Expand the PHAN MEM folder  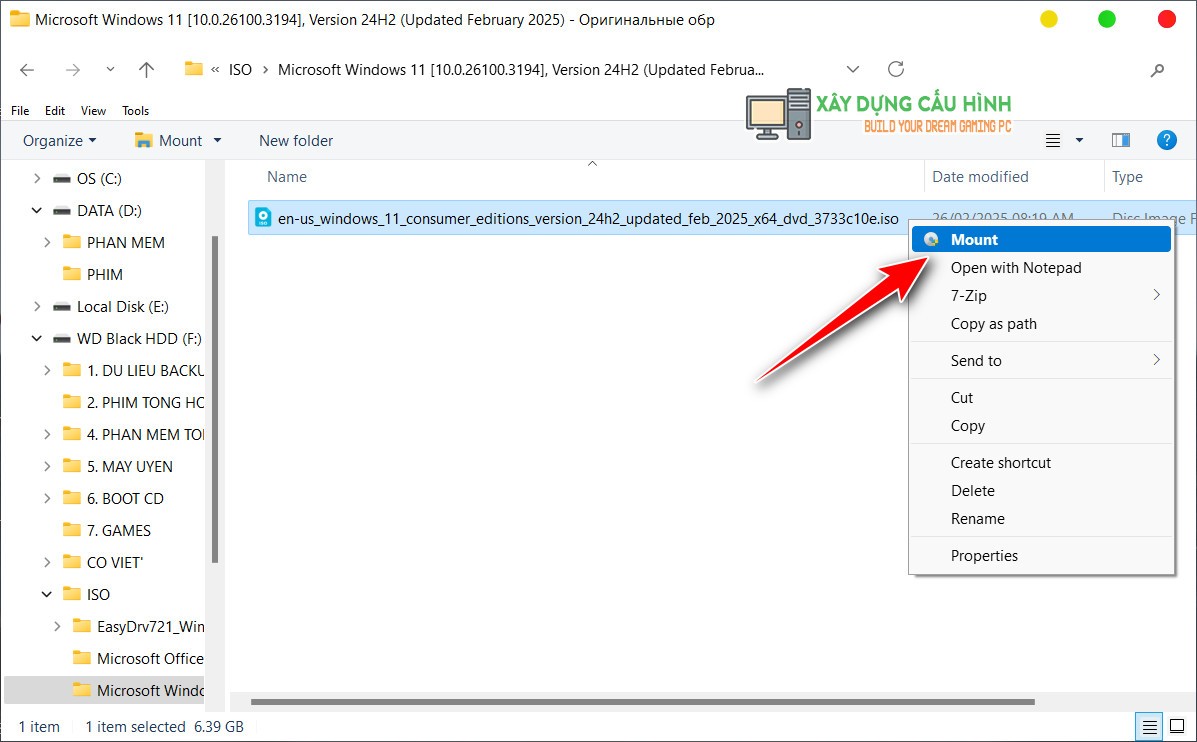coord(47,243)
